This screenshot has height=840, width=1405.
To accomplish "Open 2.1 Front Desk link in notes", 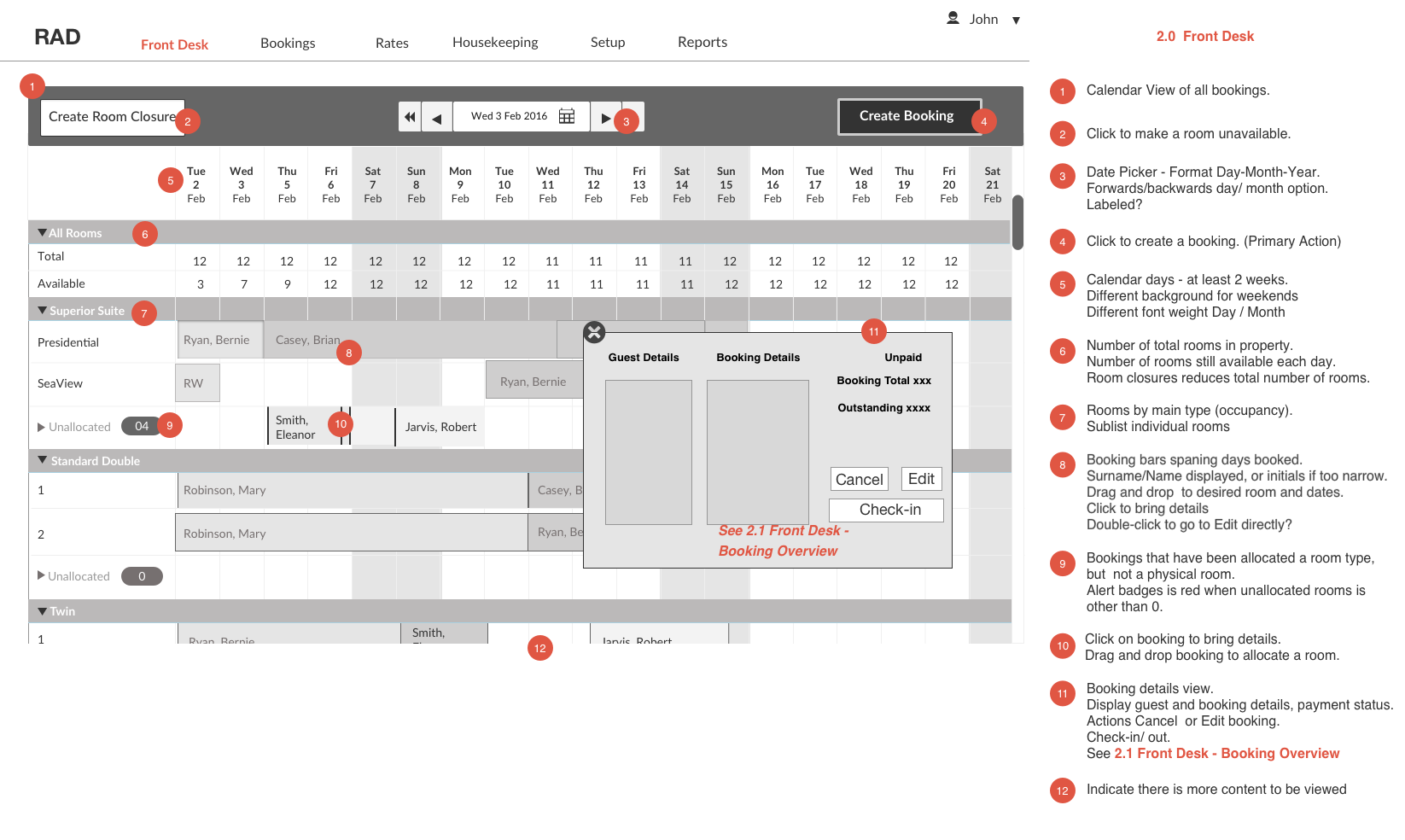I will coord(1227,753).
